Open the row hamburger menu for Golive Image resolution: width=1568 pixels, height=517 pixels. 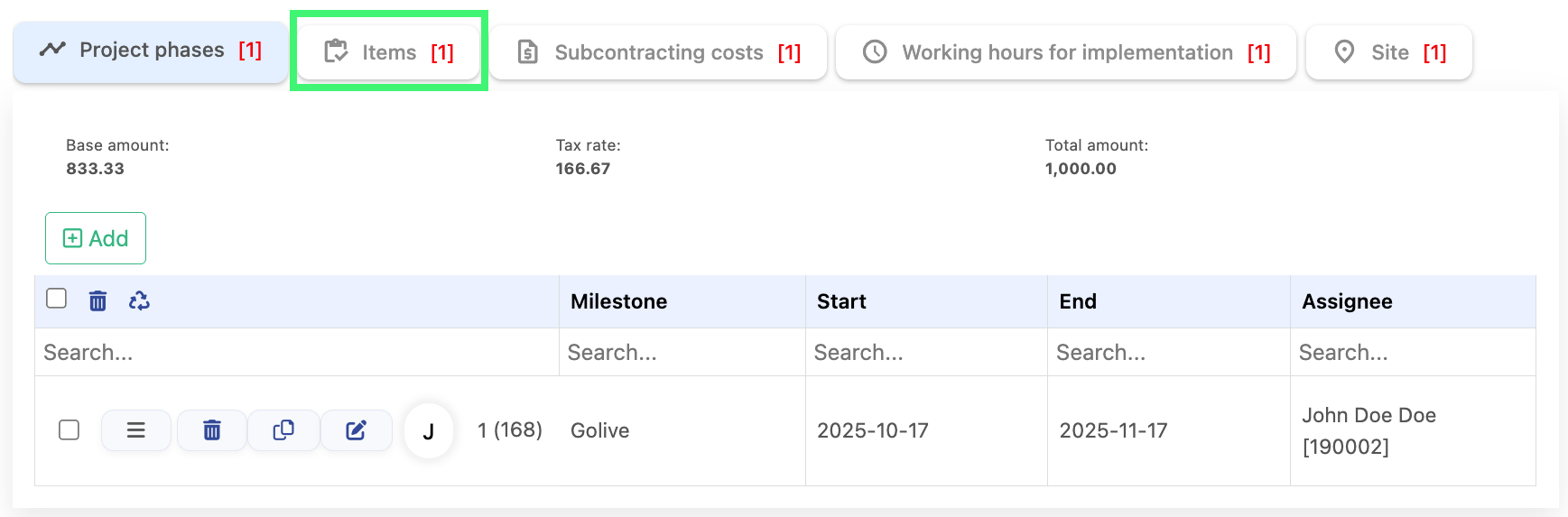(135, 430)
